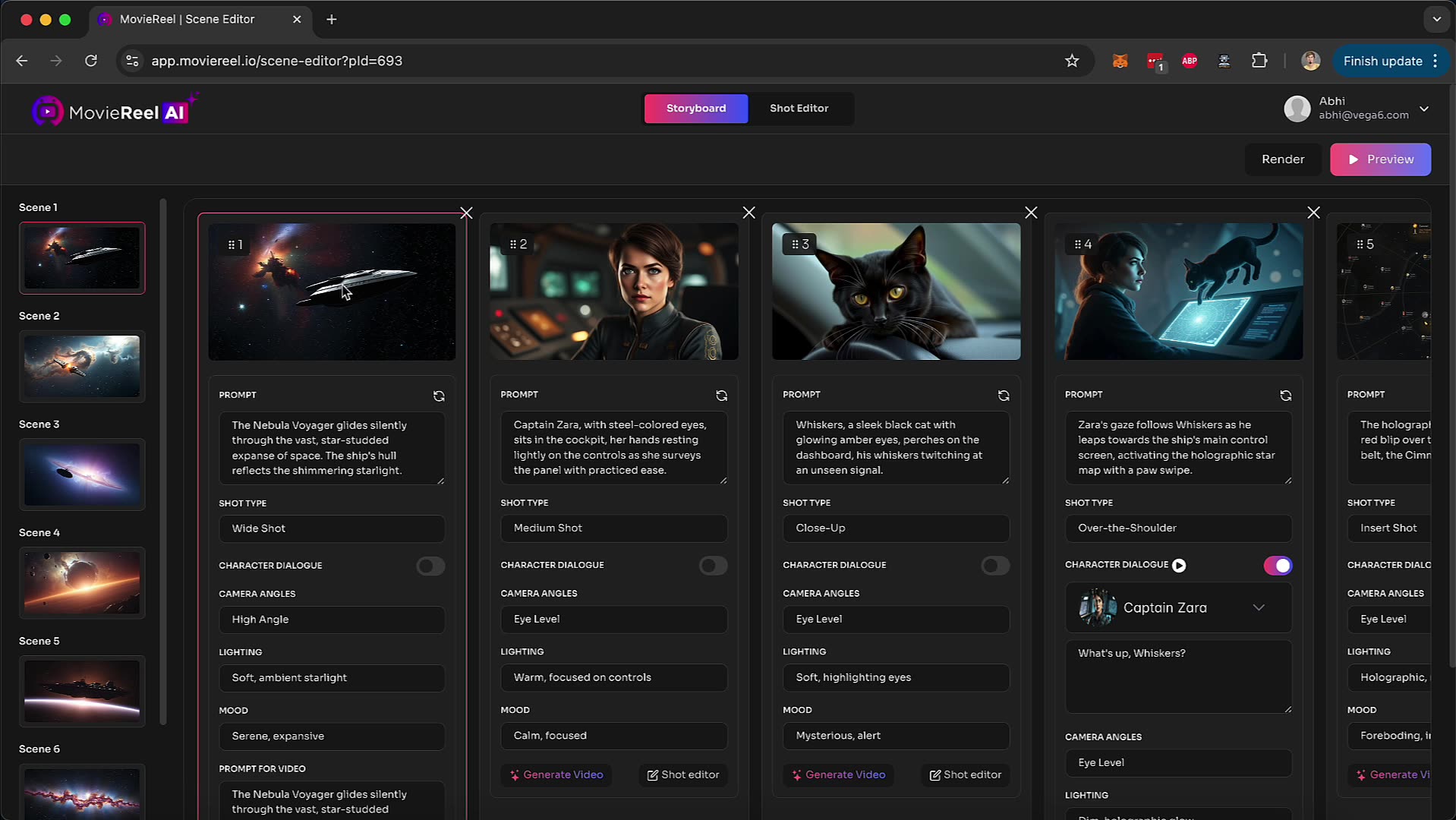Switch to the Shot Editor tab

799,109
